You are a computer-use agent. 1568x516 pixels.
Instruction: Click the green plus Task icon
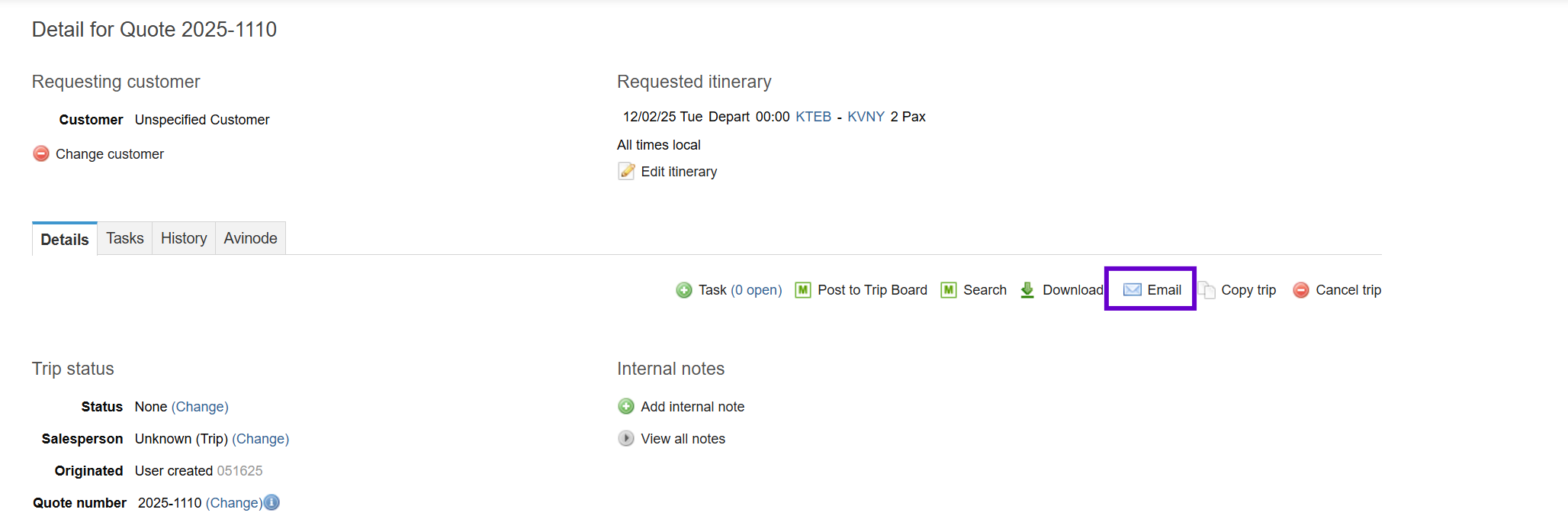coord(684,290)
